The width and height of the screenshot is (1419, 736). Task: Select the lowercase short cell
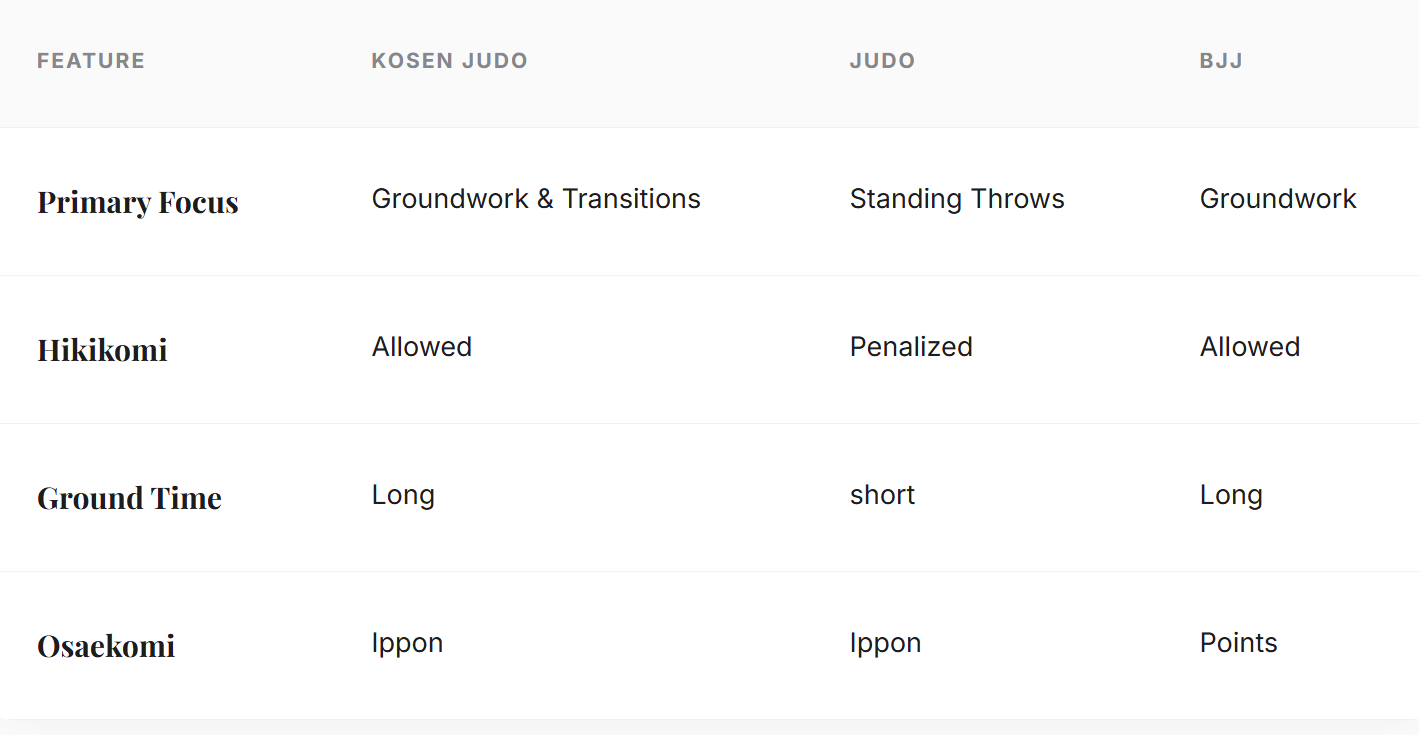click(882, 495)
